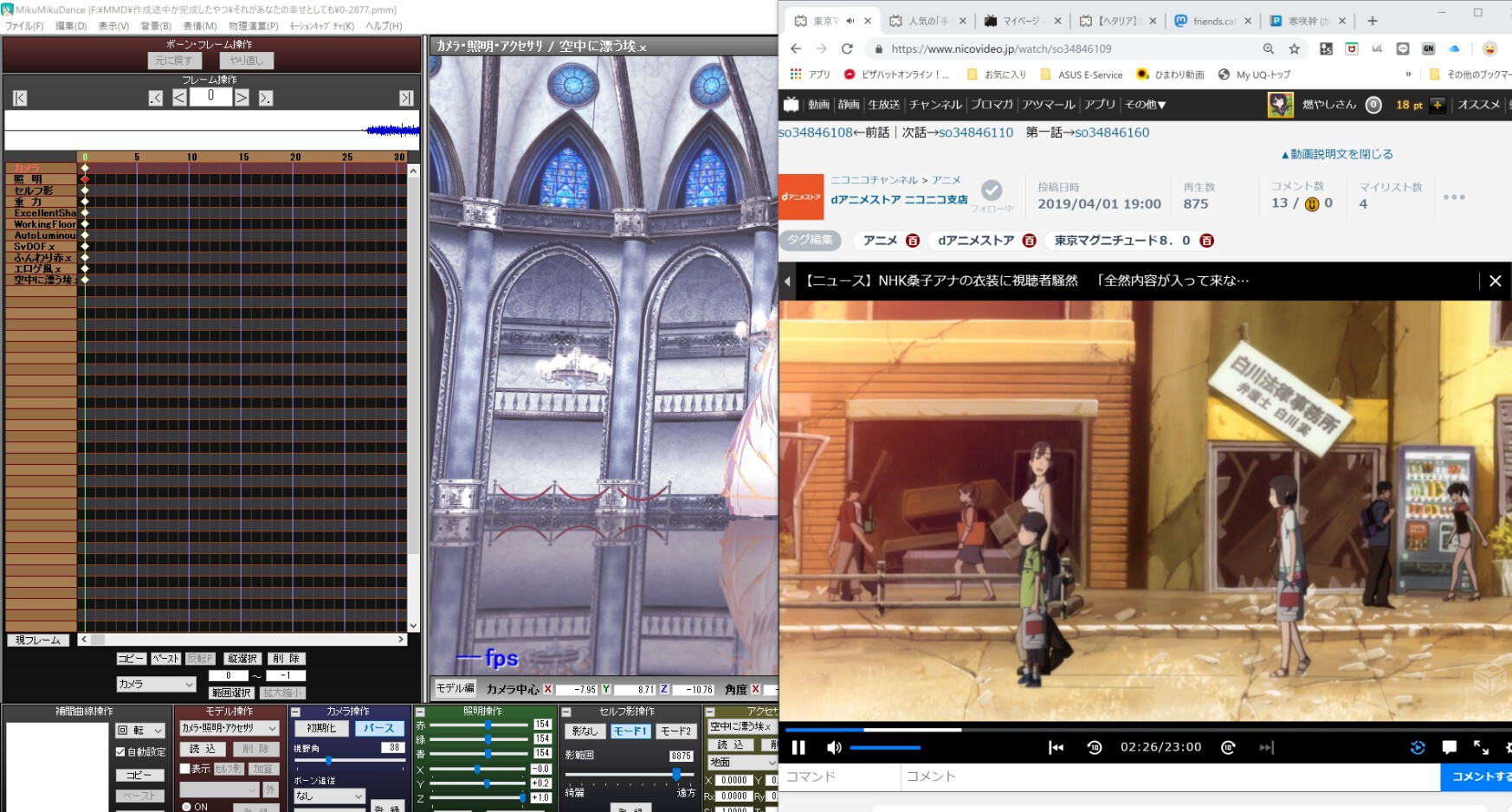Open the 回転 interpolation dropdown

click(x=140, y=731)
